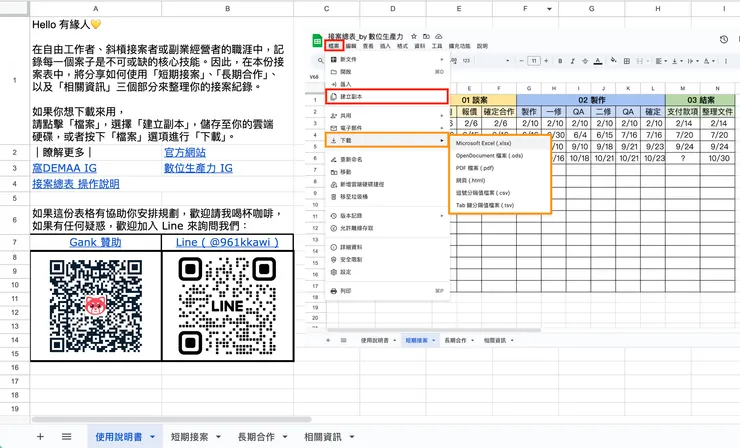
Task: Choose 共用 in the tutorial image file menu
Action: coord(387,115)
